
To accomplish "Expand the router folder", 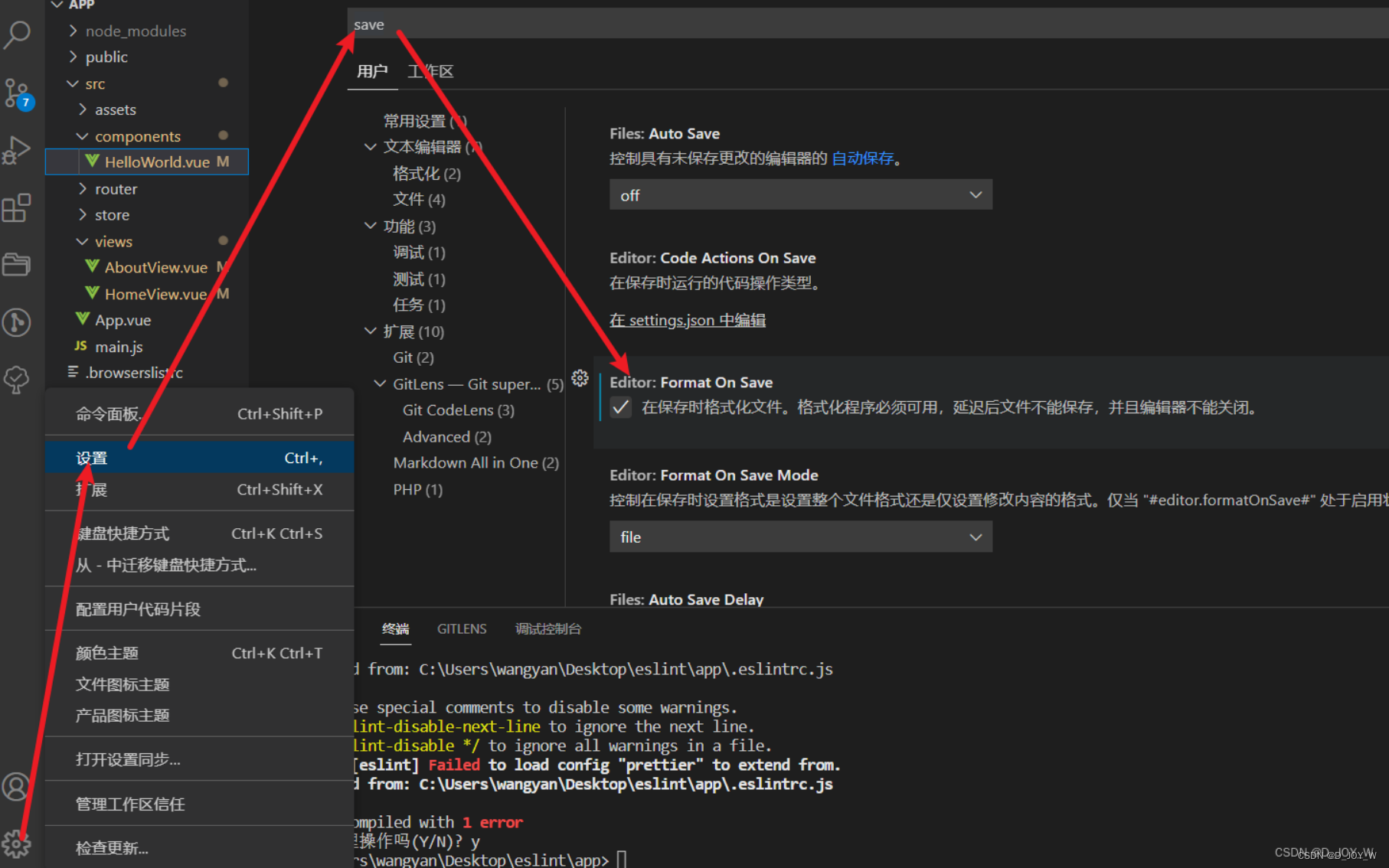I will [83, 188].
